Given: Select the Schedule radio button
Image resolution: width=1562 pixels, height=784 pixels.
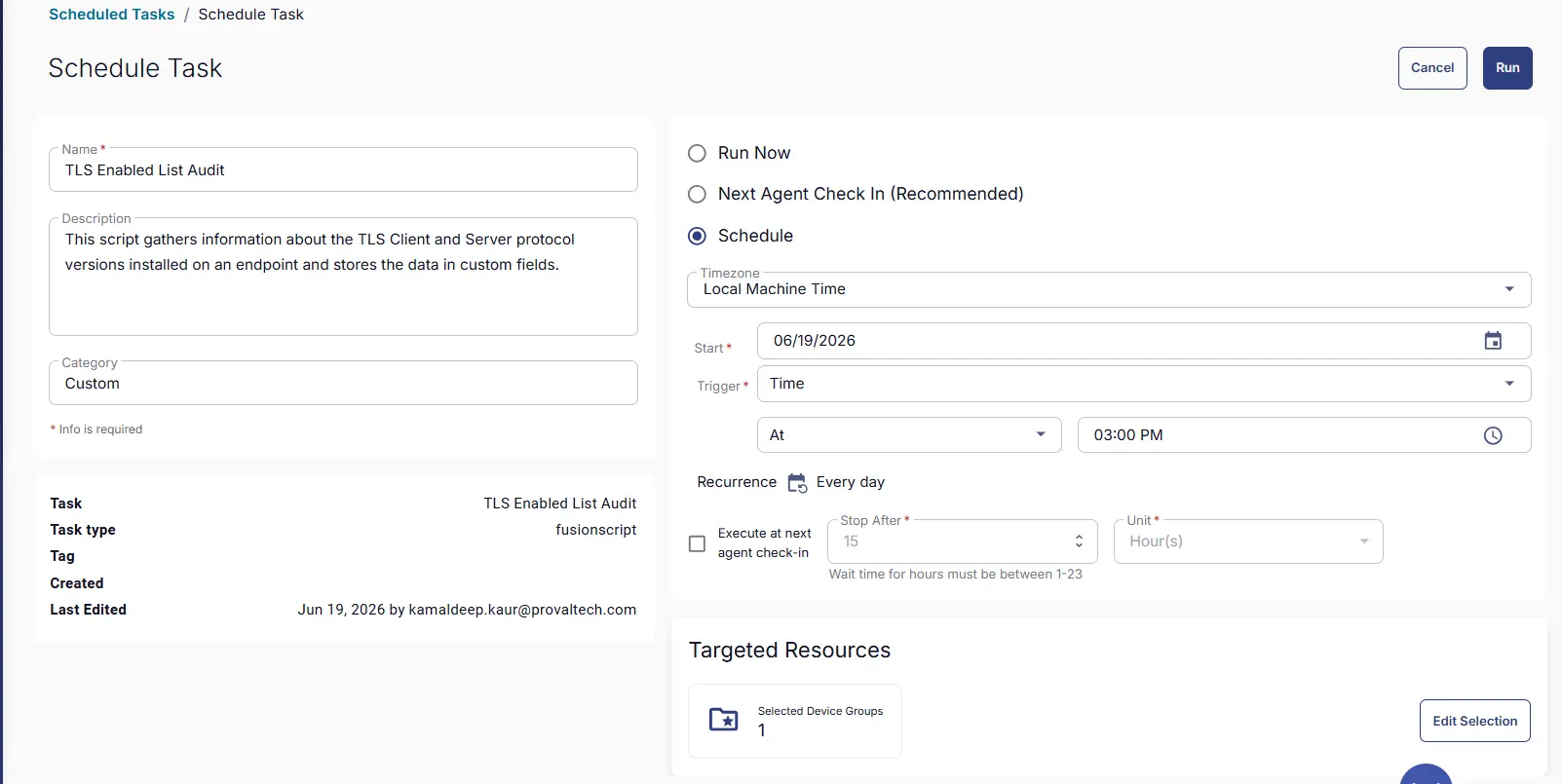Looking at the screenshot, I should (697, 237).
